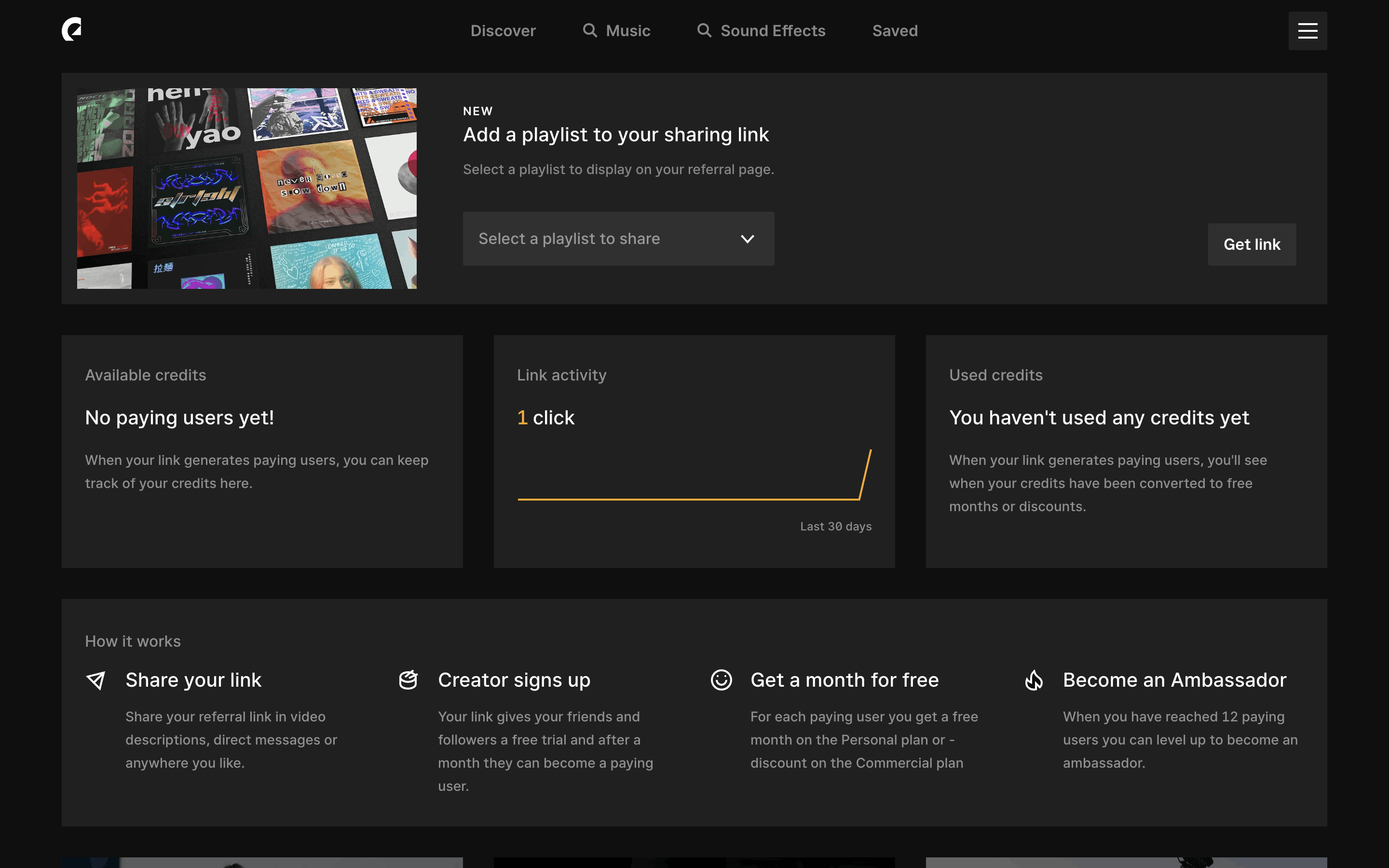Click the Share your link heading
The width and height of the screenshot is (1389, 868).
click(193, 680)
